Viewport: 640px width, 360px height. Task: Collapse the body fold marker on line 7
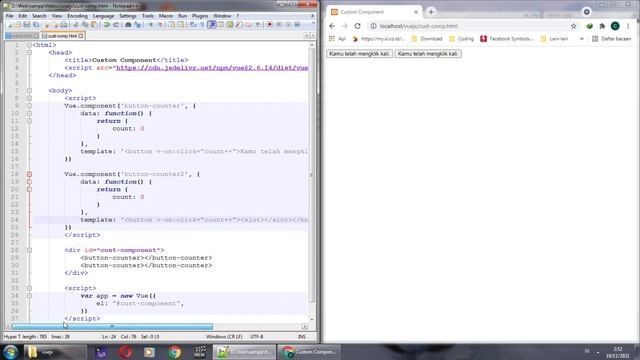(29, 91)
